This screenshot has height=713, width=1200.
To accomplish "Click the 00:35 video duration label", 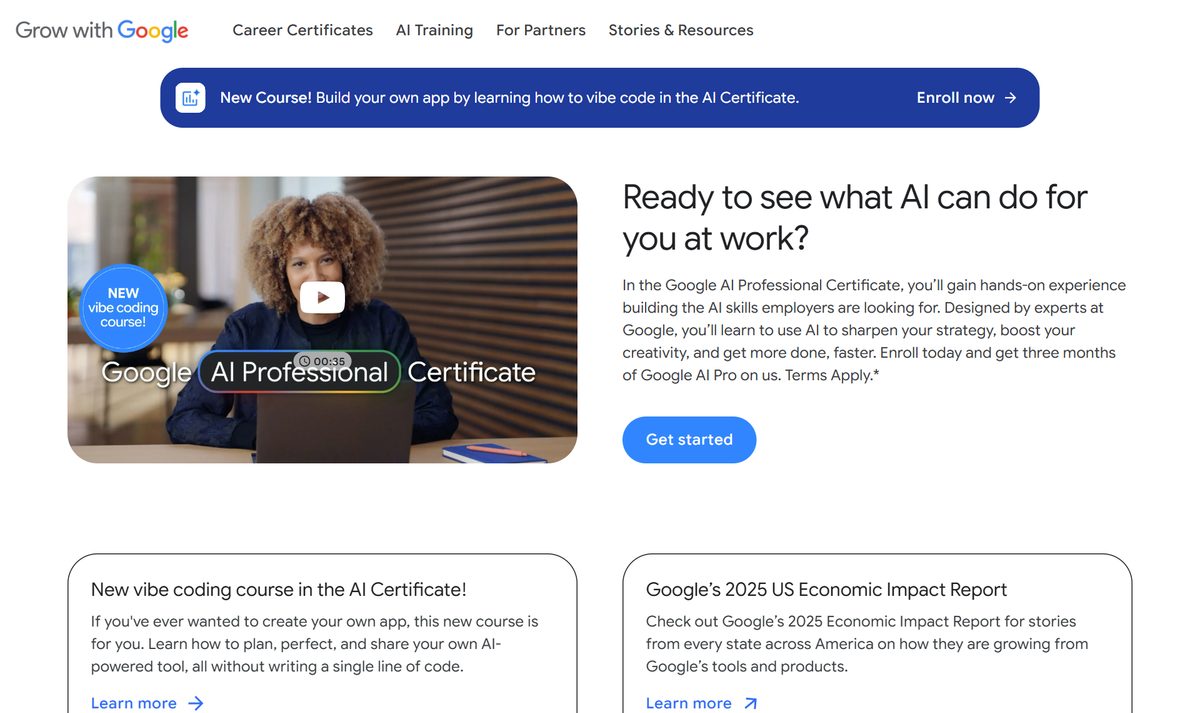I will (x=322, y=361).
